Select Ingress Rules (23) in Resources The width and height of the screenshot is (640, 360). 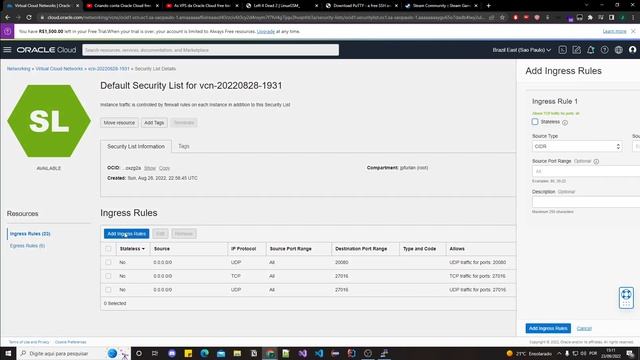pyautogui.click(x=30, y=234)
